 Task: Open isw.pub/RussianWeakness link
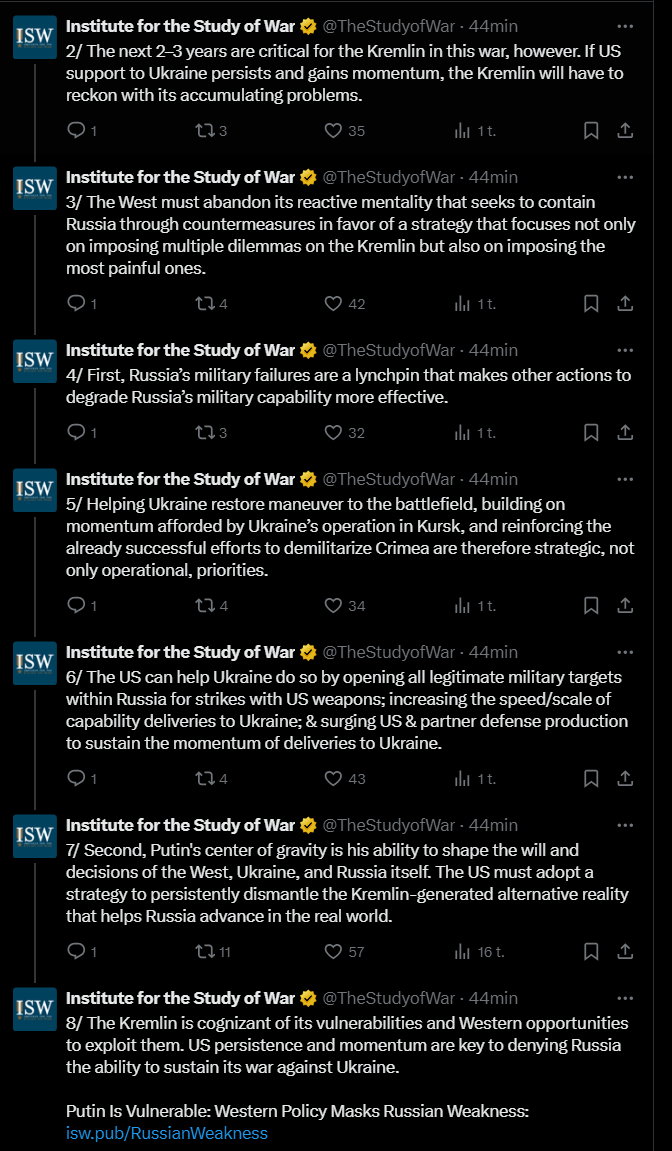click(x=167, y=1133)
